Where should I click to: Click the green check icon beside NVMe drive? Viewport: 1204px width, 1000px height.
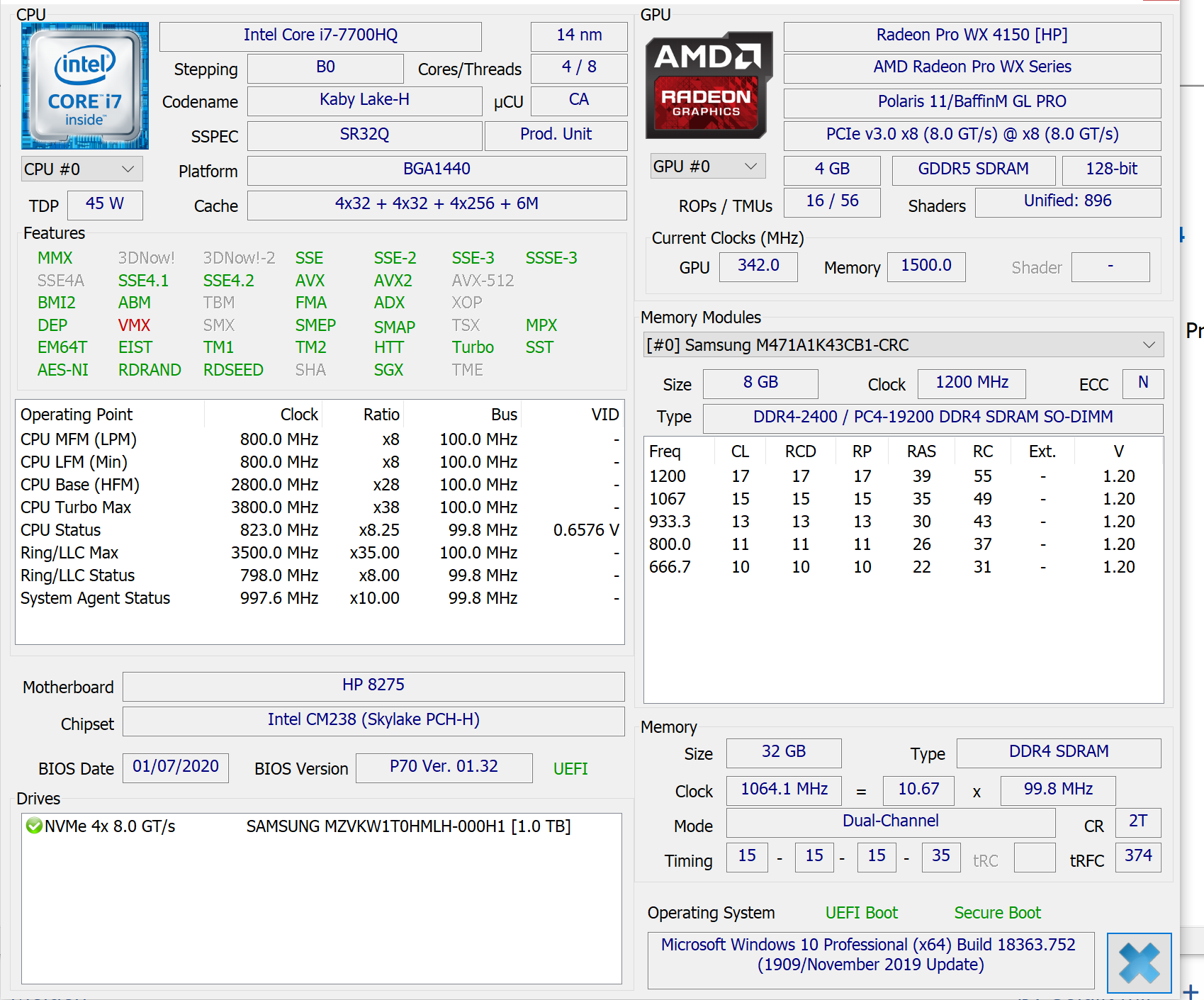click(x=34, y=826)
